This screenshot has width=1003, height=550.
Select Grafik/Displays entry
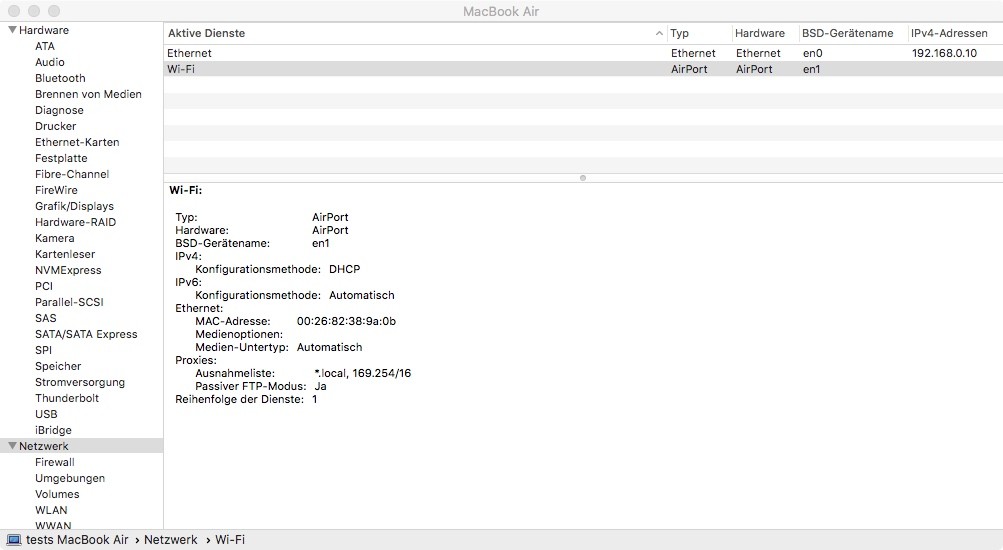pyautogui.click(x=74, y=206)
